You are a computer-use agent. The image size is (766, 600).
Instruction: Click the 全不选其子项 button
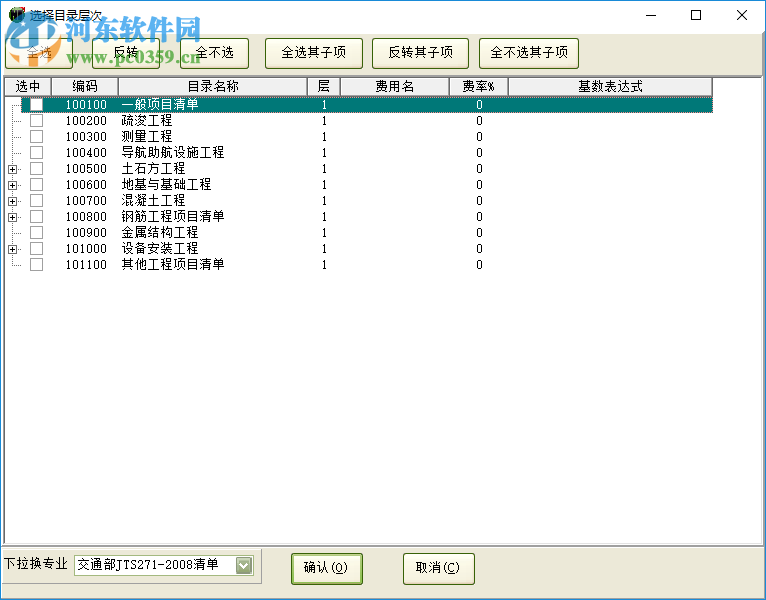[x=529, y=53]
